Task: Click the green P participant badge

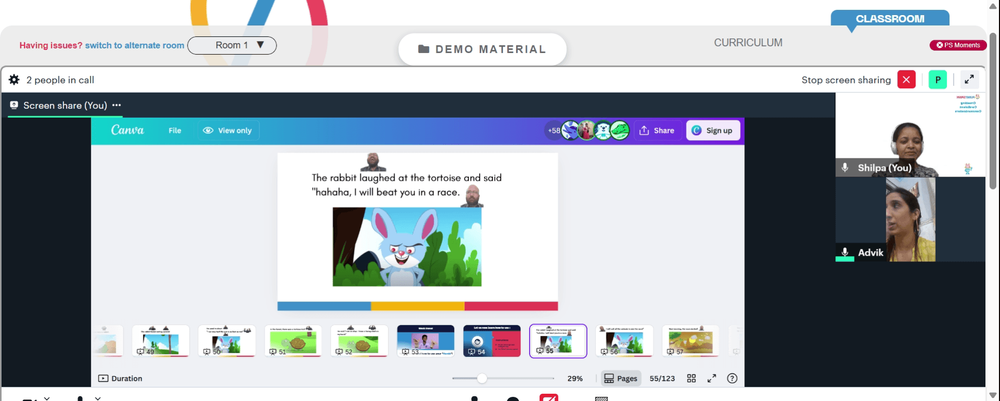Action: [x=938, y=80]
